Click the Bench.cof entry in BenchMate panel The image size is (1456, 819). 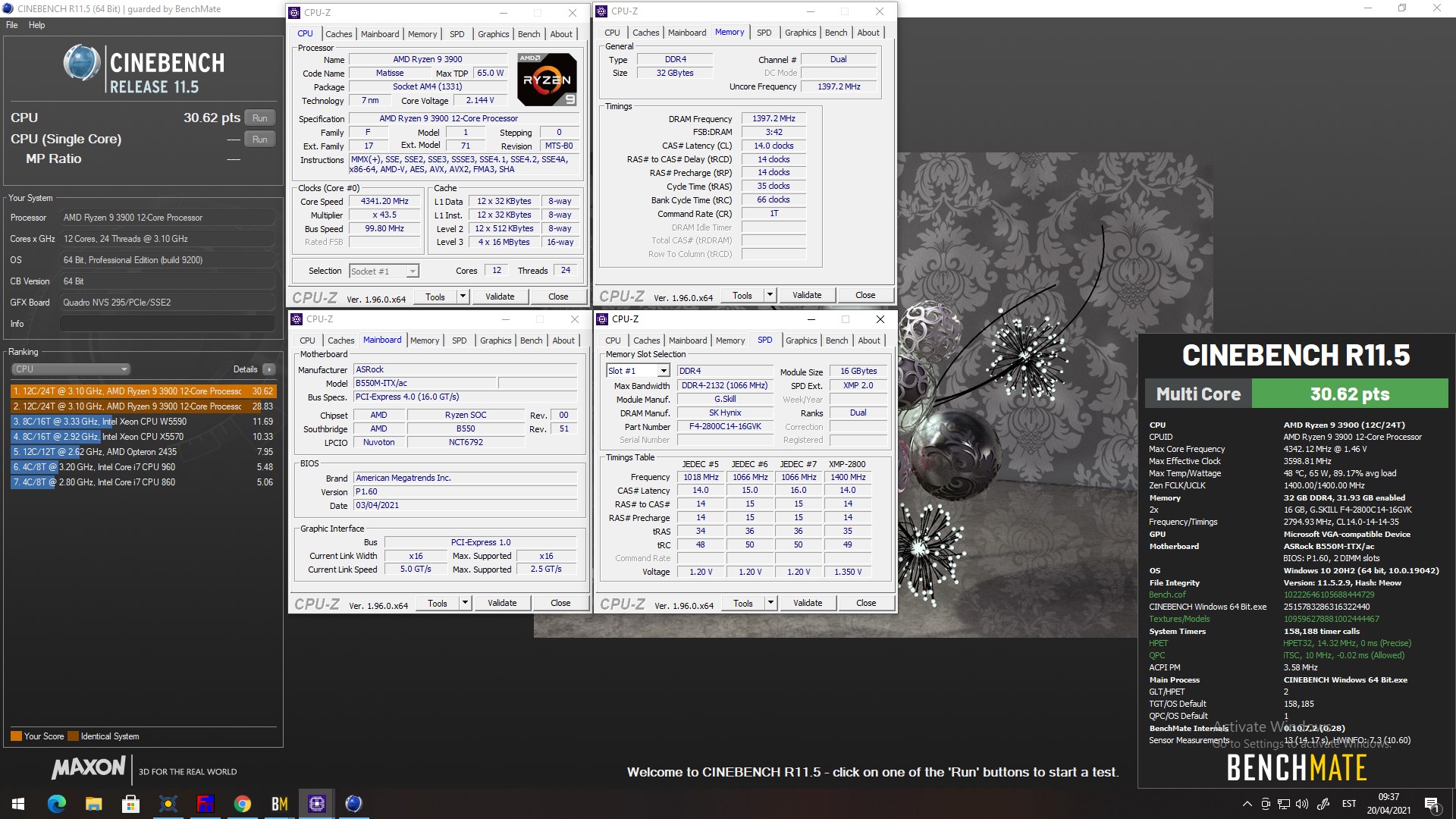coord(1167,595)
